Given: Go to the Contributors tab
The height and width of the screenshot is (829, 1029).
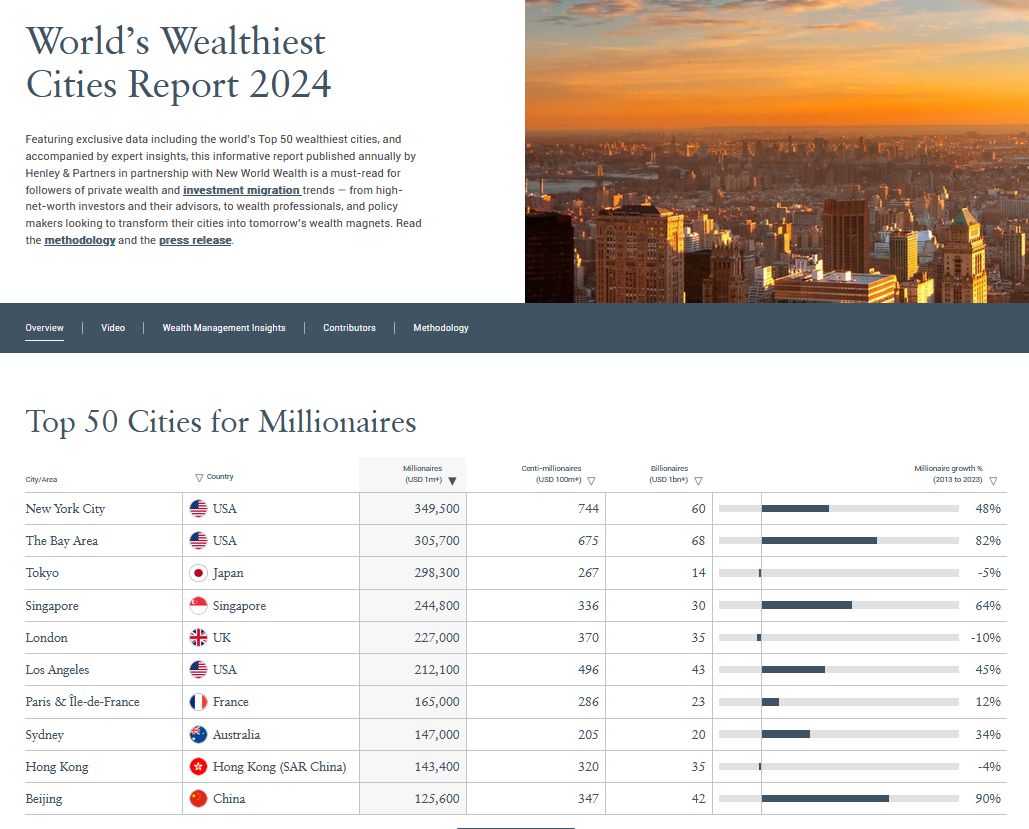Looking at the screenshot, I should pyautogui.click(x=349, y=328).
